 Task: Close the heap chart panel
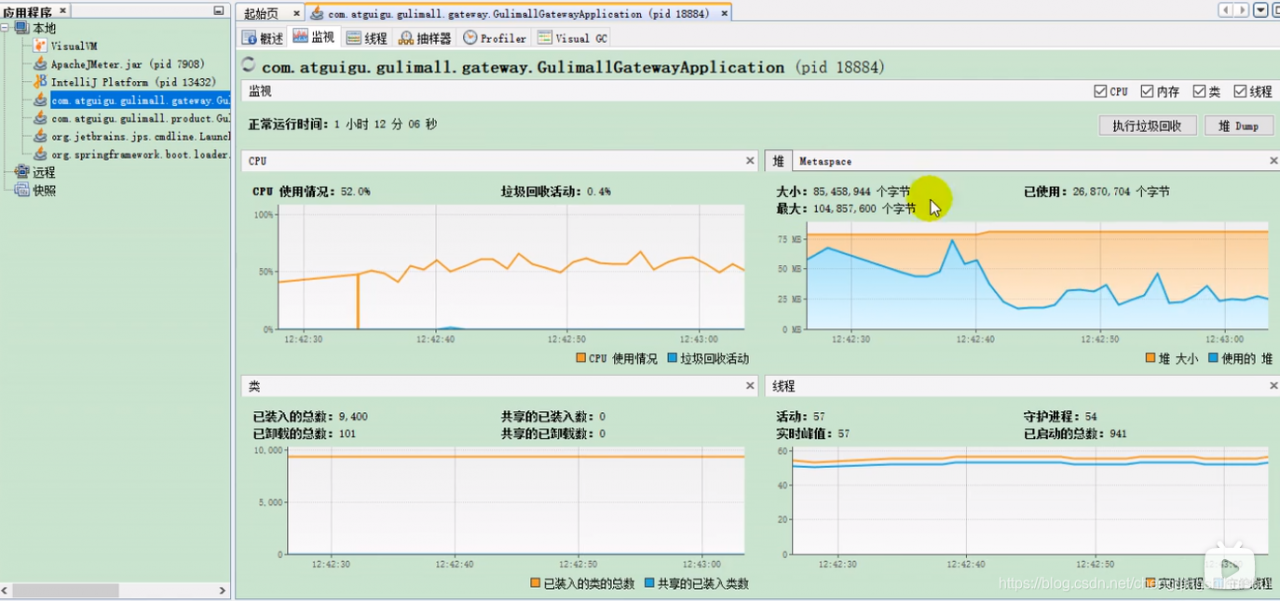click(1273, 161)
